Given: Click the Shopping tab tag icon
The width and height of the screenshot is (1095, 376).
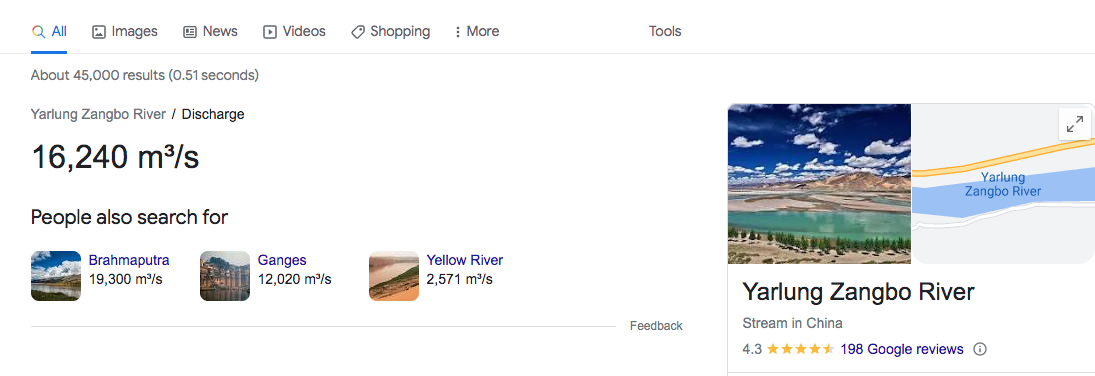Looking at the screenshot, I should (x=358, y=31).
